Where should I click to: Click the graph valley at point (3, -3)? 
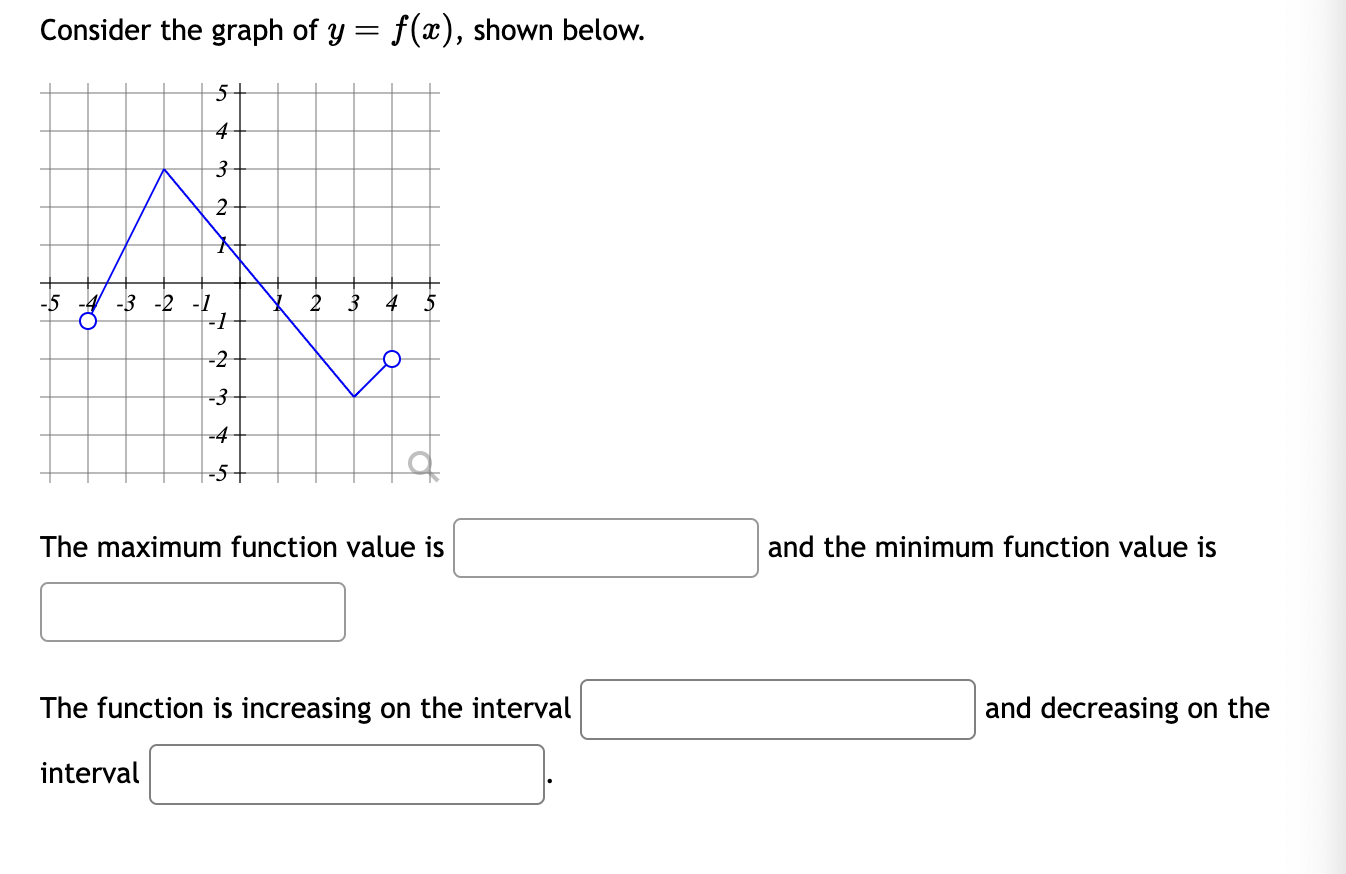pyautogui.click(x=353, y=396)
